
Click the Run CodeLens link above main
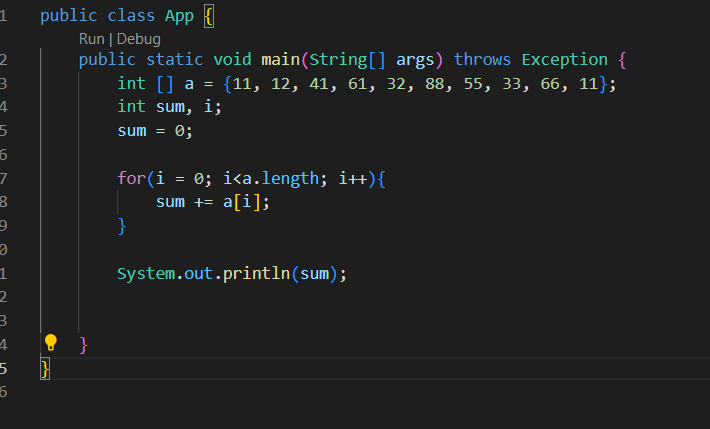[x=92, y=39]
